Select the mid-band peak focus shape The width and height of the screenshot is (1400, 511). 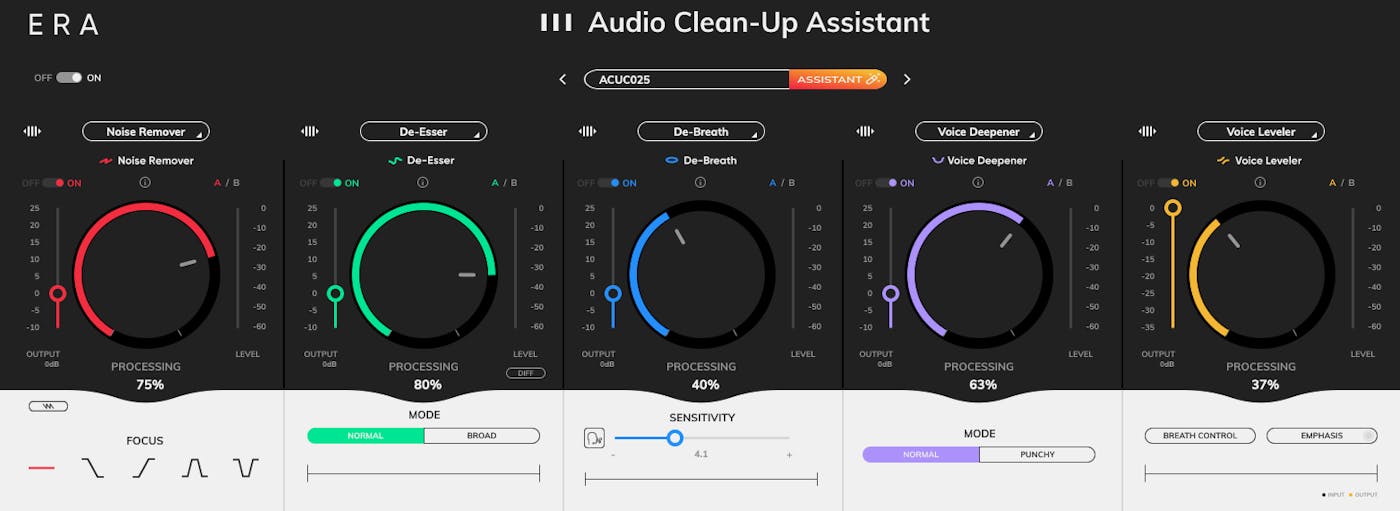pyautogui.click(x=195, y=467)
